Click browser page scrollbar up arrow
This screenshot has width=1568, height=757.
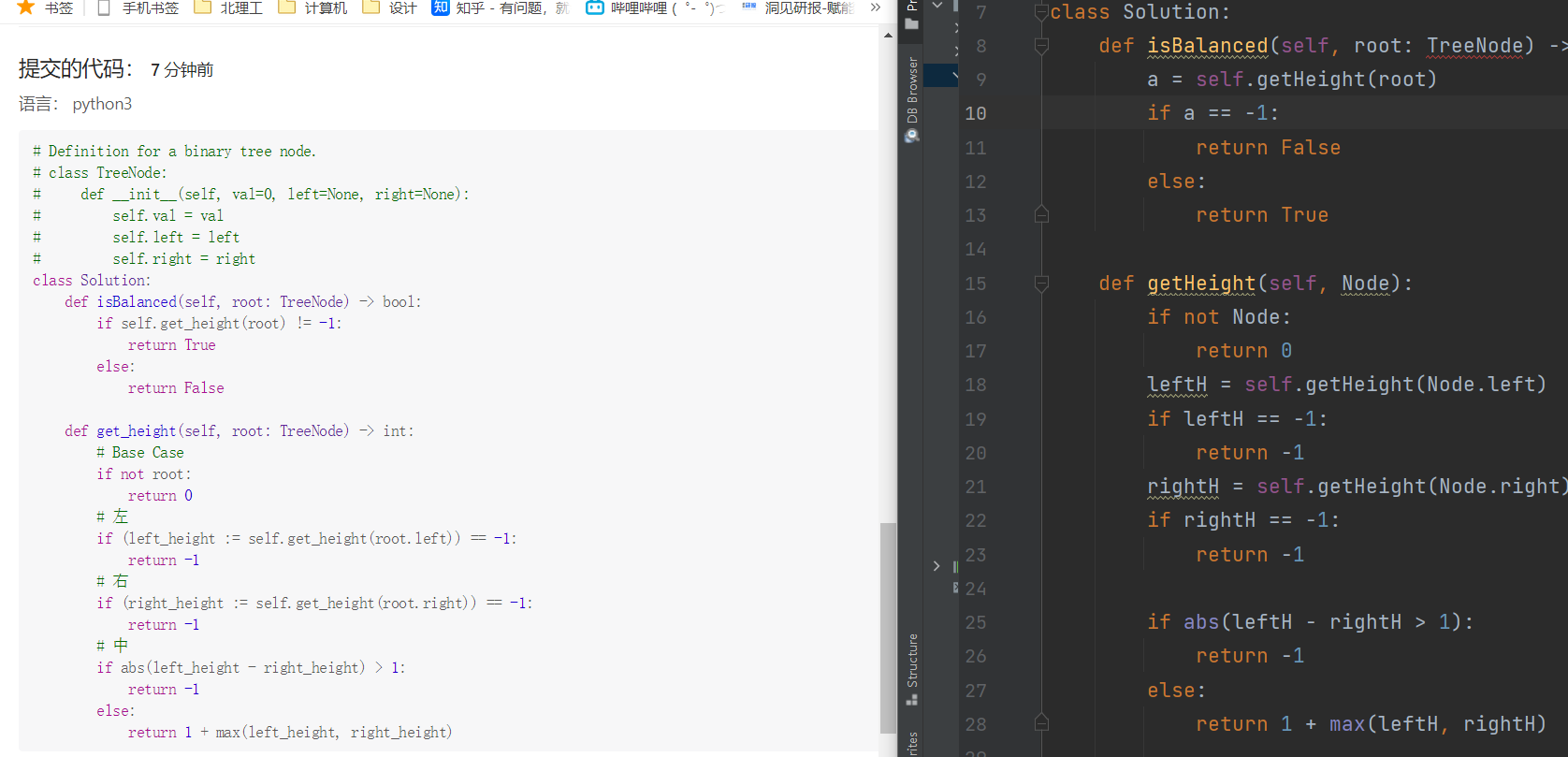coord(888,35)
